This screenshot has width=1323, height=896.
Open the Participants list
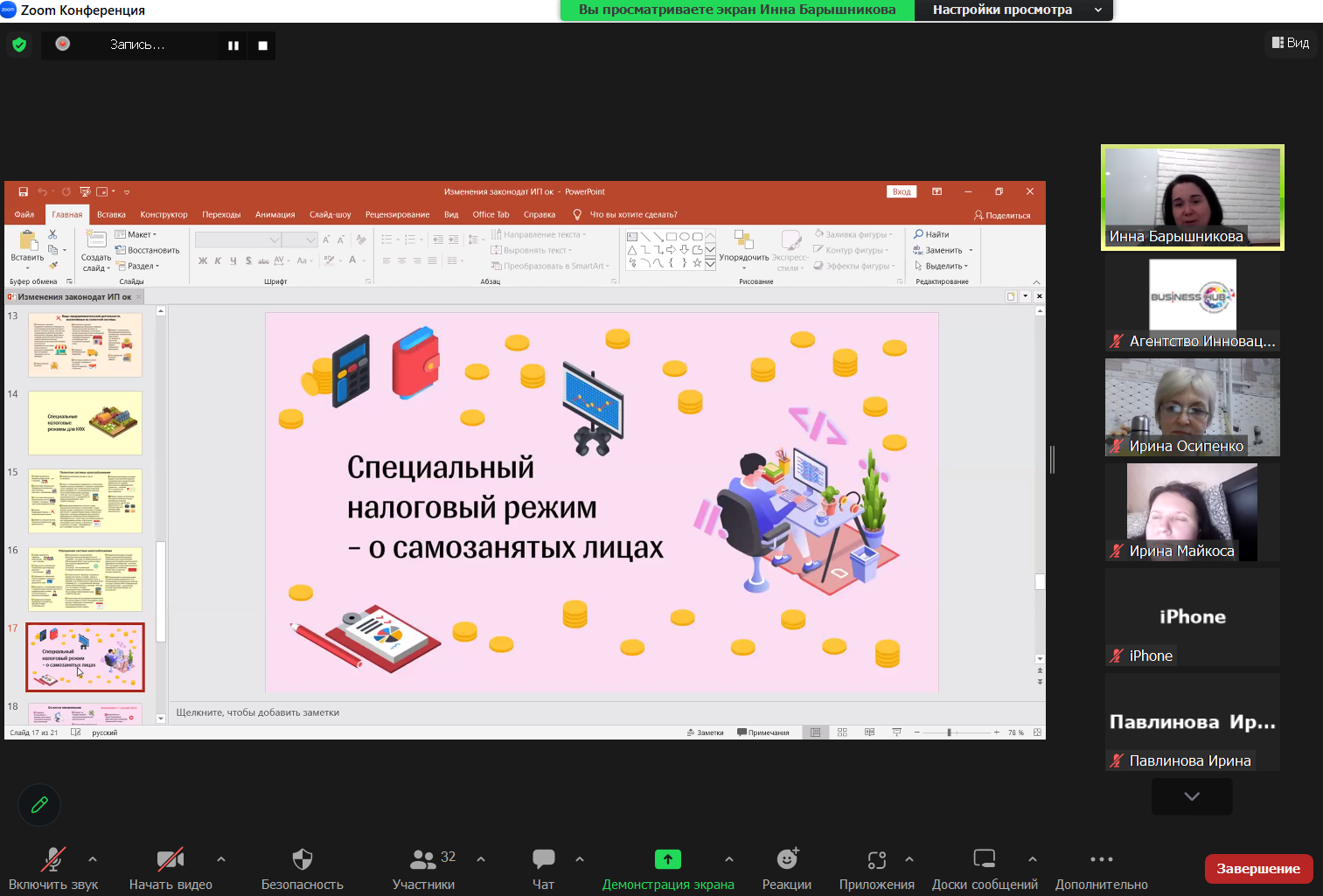(424, 869)
